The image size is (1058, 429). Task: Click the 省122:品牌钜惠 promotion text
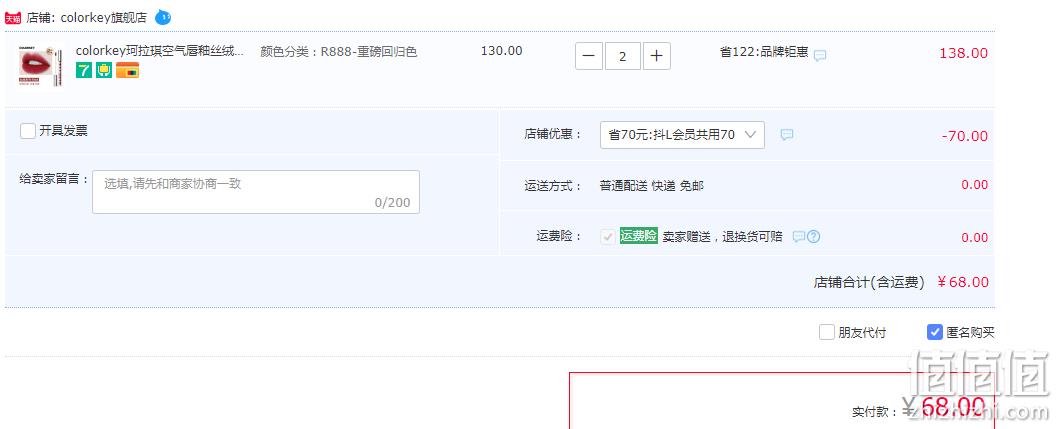pos(764,51)
